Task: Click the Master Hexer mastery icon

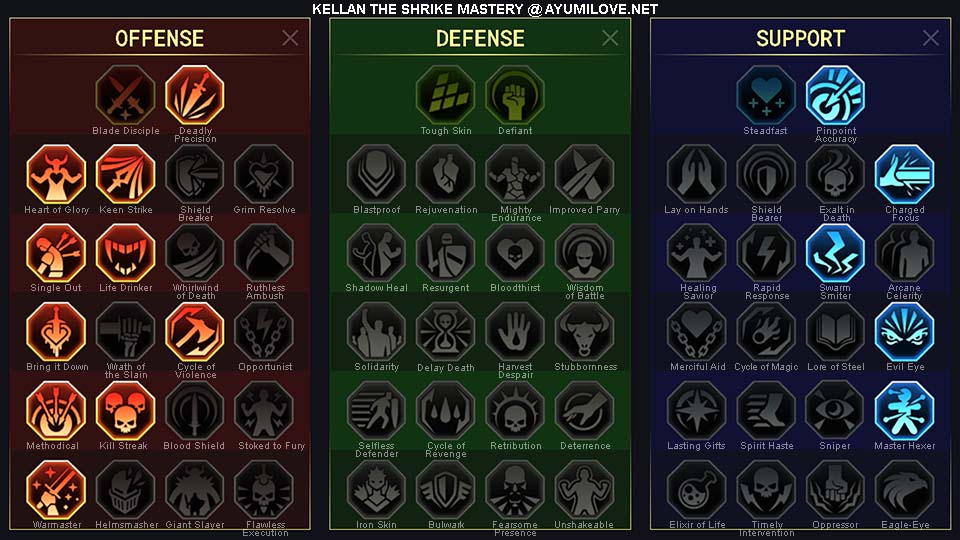Action: [904, 410]
